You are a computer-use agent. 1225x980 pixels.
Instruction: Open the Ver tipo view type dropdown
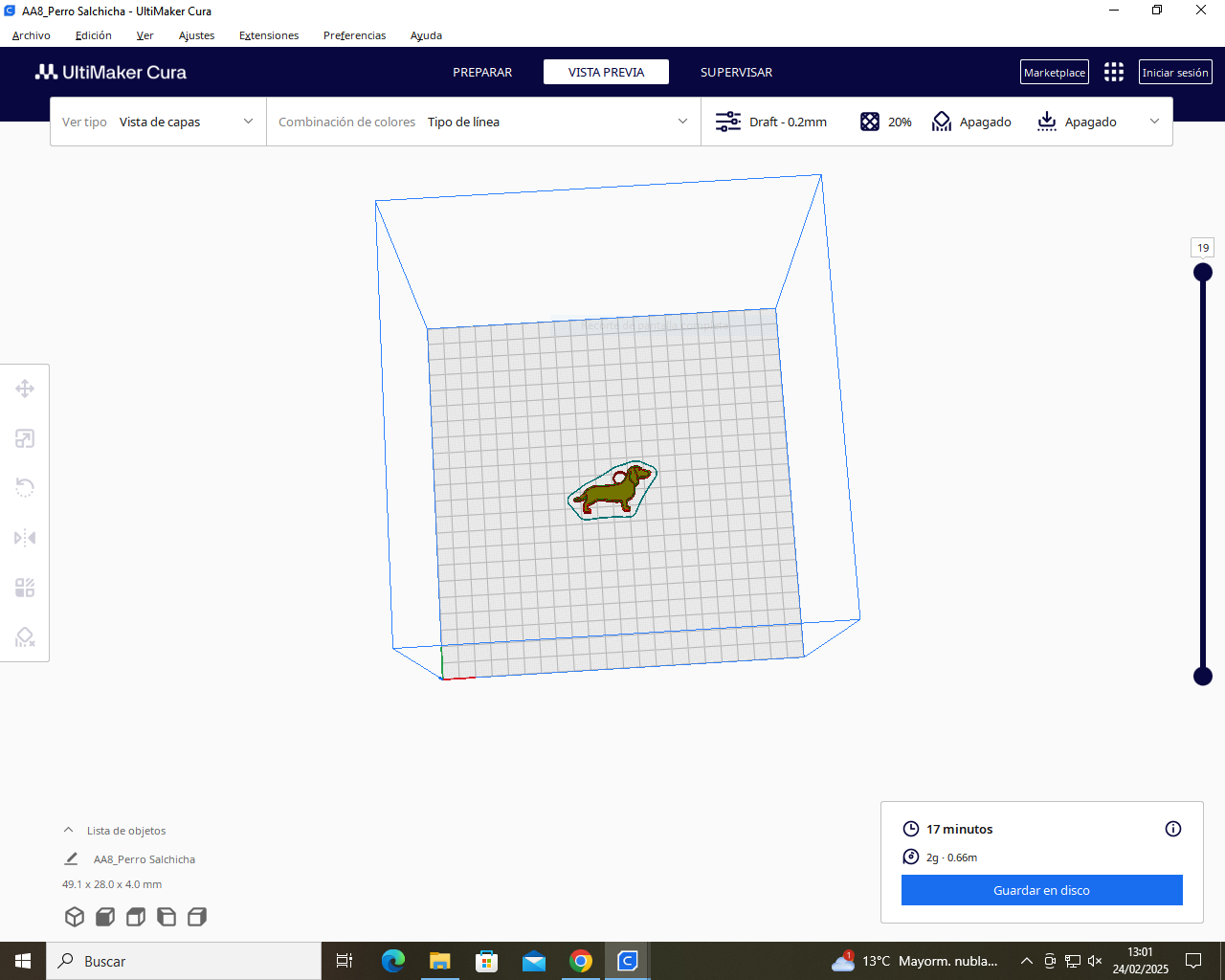coord(158,122)
